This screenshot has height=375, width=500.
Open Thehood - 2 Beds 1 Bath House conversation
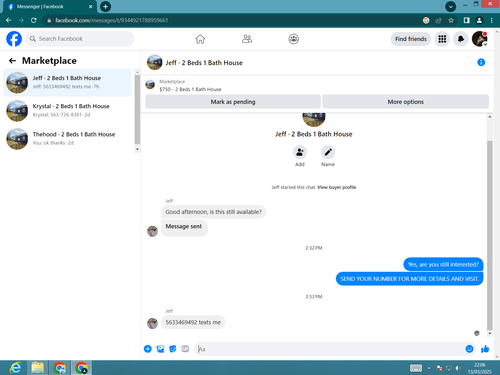point(67,139)
